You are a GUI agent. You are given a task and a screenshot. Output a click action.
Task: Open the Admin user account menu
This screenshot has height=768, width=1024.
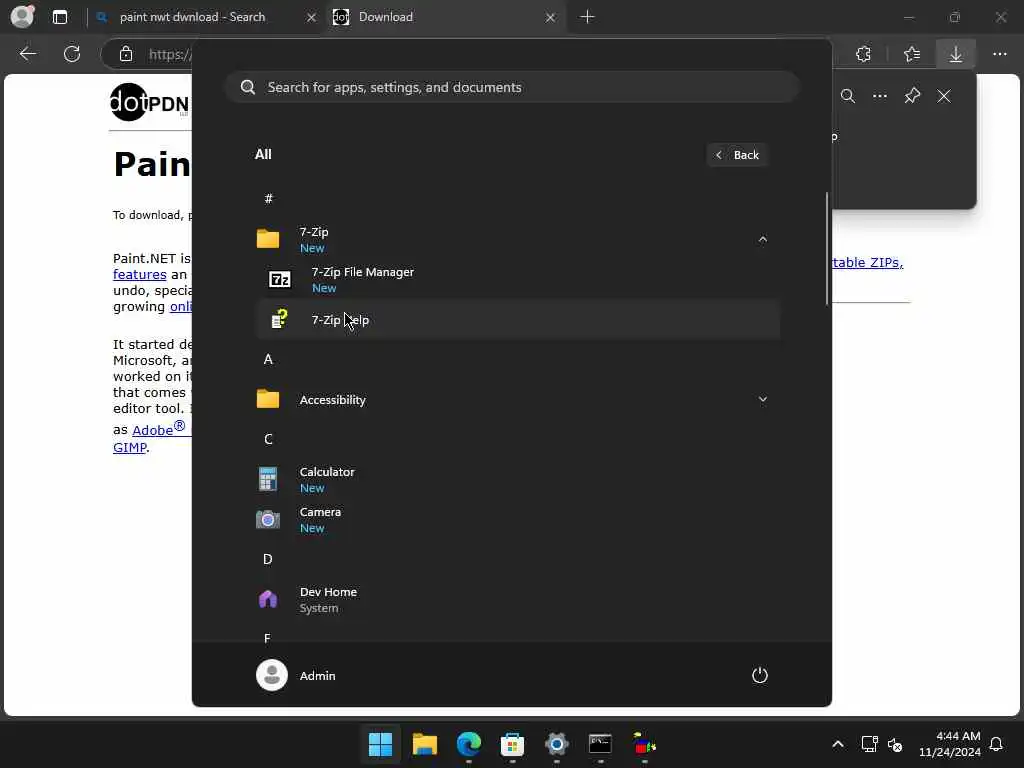pyautogui.click(x=296, y=675)
